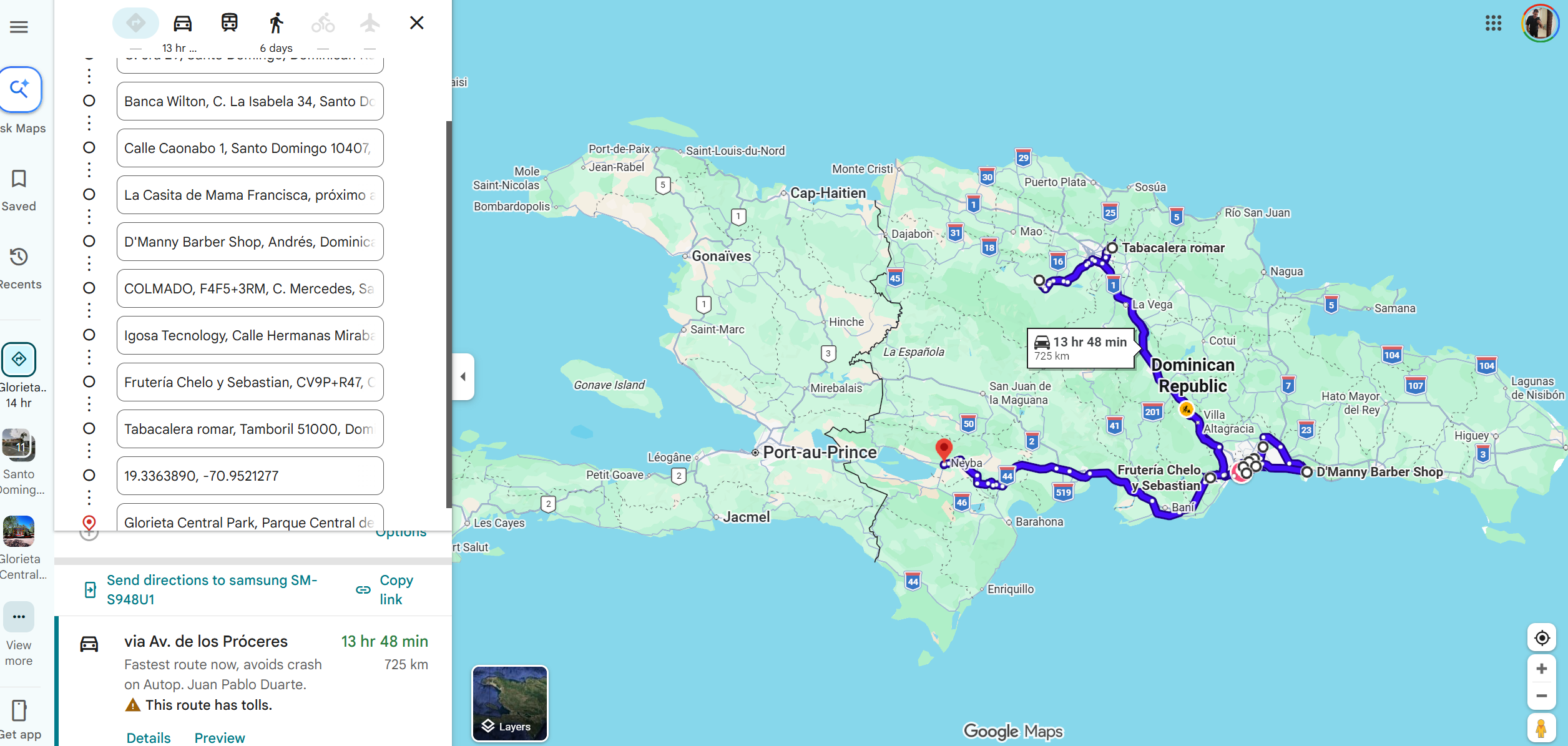Edit Glorieta Central Park destination field
This screenshot has height=746, width=1568.
click(250, 518)
